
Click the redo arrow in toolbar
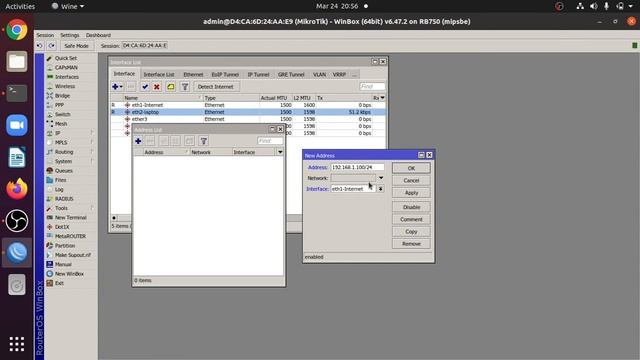pyautogui.click(x=51, y=46)
